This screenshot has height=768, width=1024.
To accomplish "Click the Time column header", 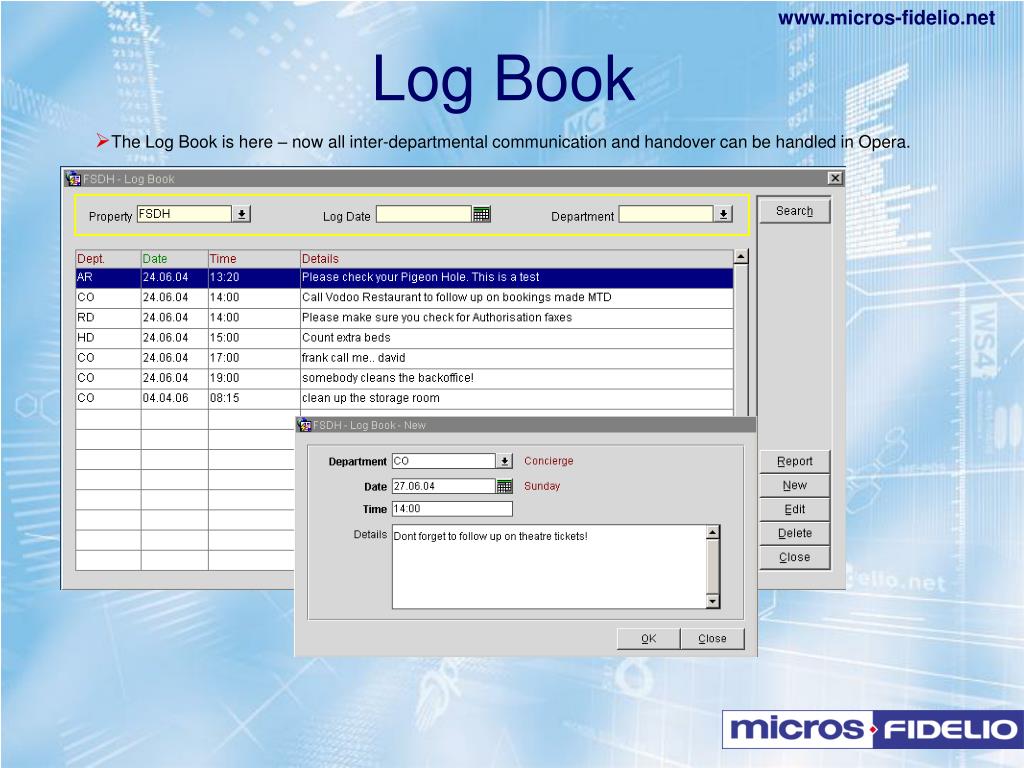I will 254,259.
